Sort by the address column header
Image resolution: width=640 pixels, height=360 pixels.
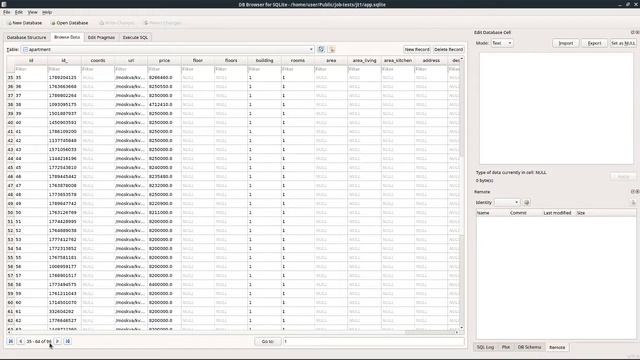tap(431, 60)
